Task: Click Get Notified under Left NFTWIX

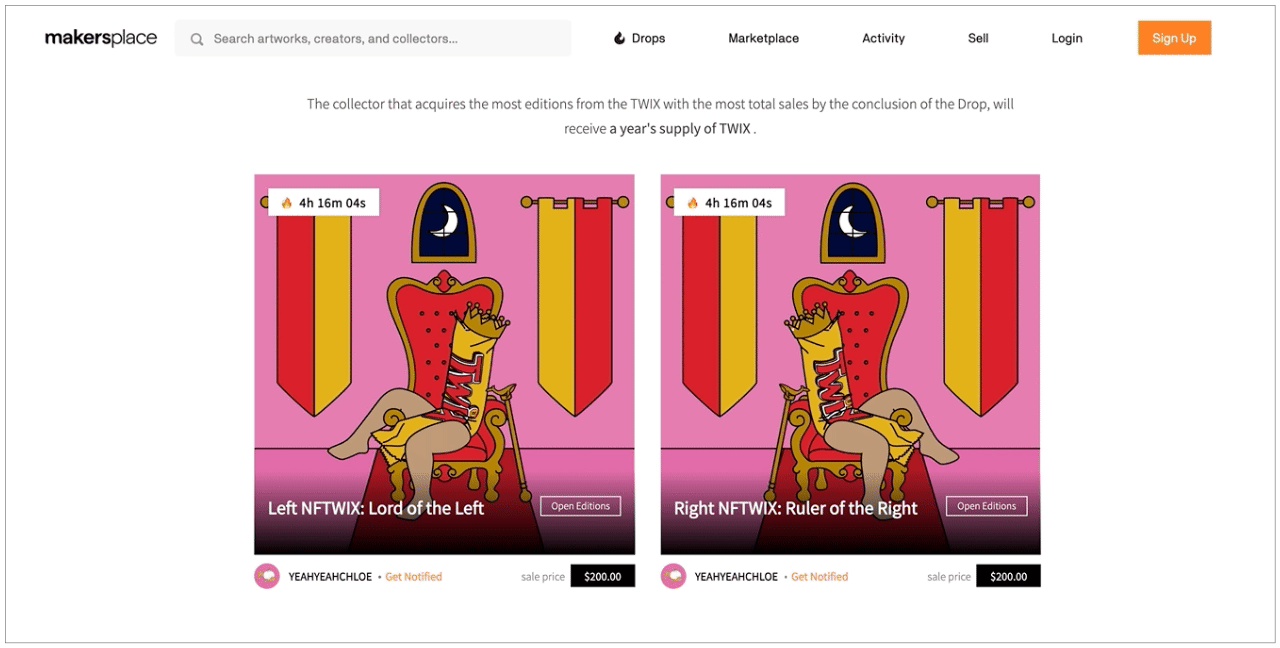Action: point(414,577)
